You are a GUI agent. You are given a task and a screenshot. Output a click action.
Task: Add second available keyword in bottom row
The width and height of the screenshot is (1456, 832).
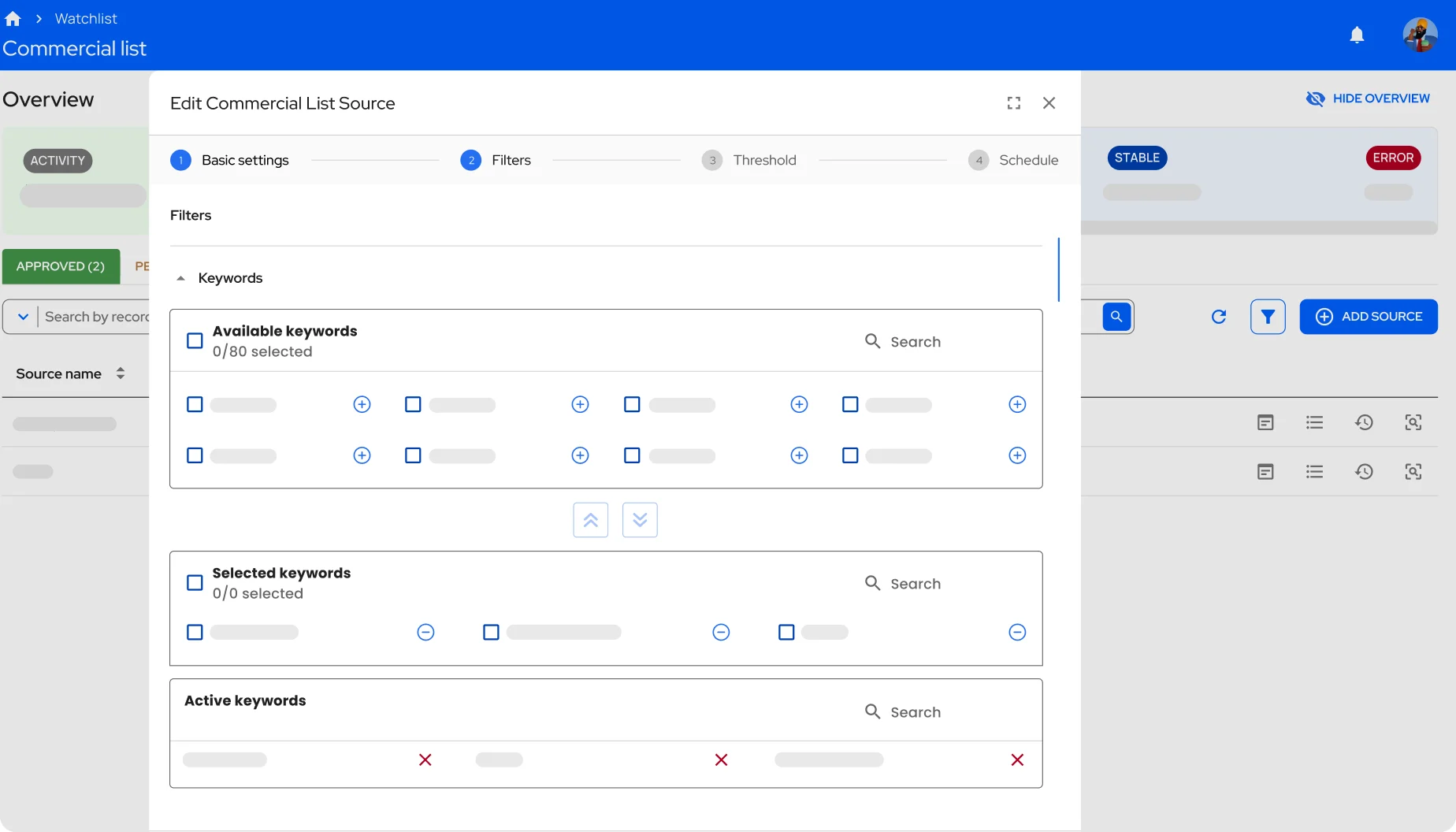[580, 455]
